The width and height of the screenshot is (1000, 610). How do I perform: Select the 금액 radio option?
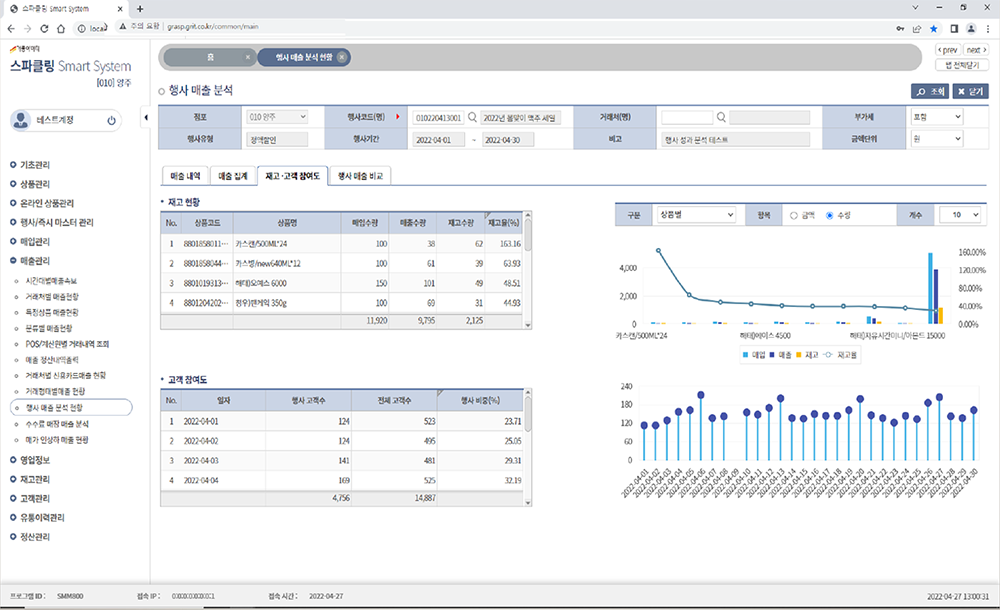[794, 216]
